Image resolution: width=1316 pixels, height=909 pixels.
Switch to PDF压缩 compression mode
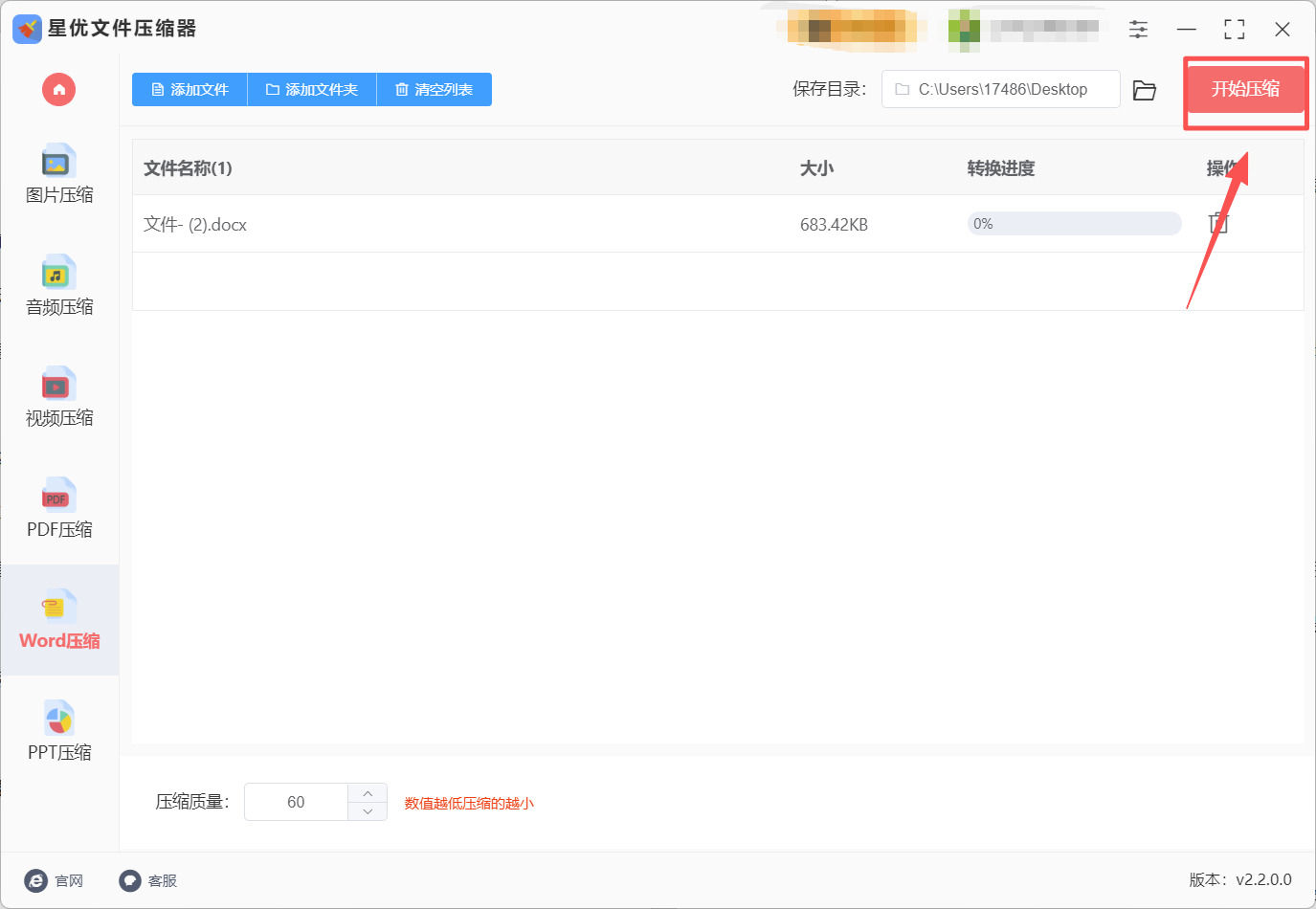click(57, 509)
